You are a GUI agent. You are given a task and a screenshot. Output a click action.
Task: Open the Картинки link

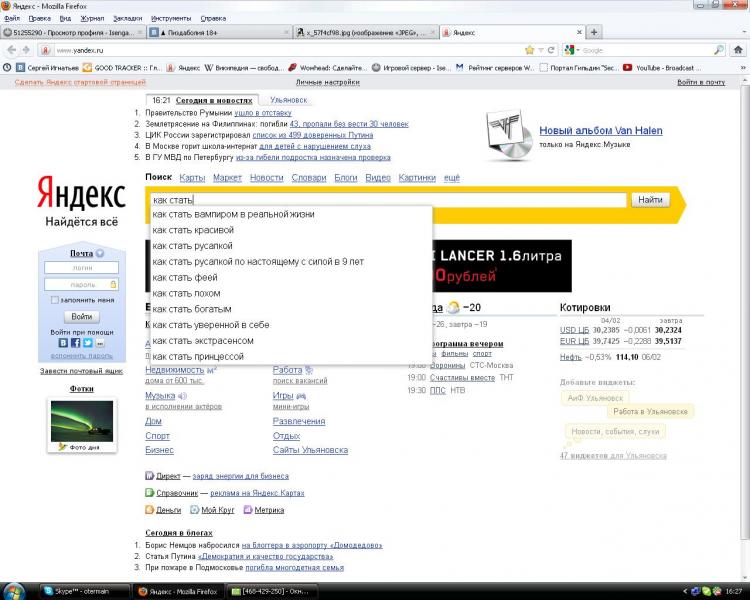[x=417, y=178]
